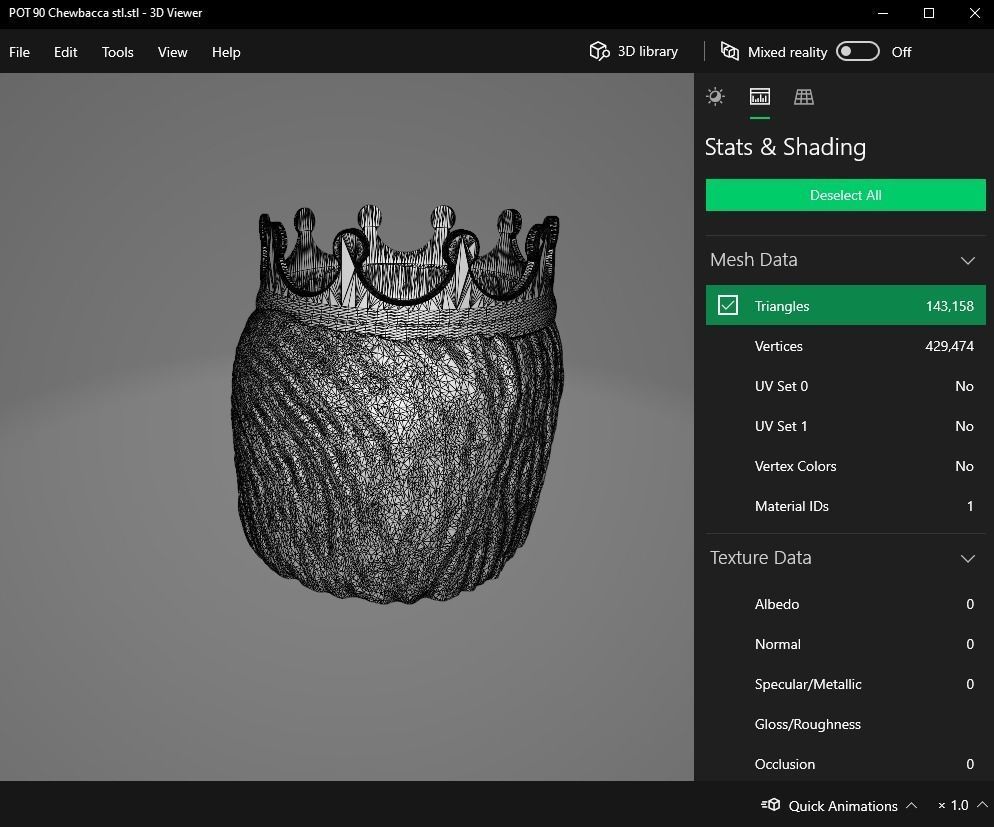This screenshot has width=994, height=827.
Task: Click the Mesh Data heading
Action: [753, 260]
